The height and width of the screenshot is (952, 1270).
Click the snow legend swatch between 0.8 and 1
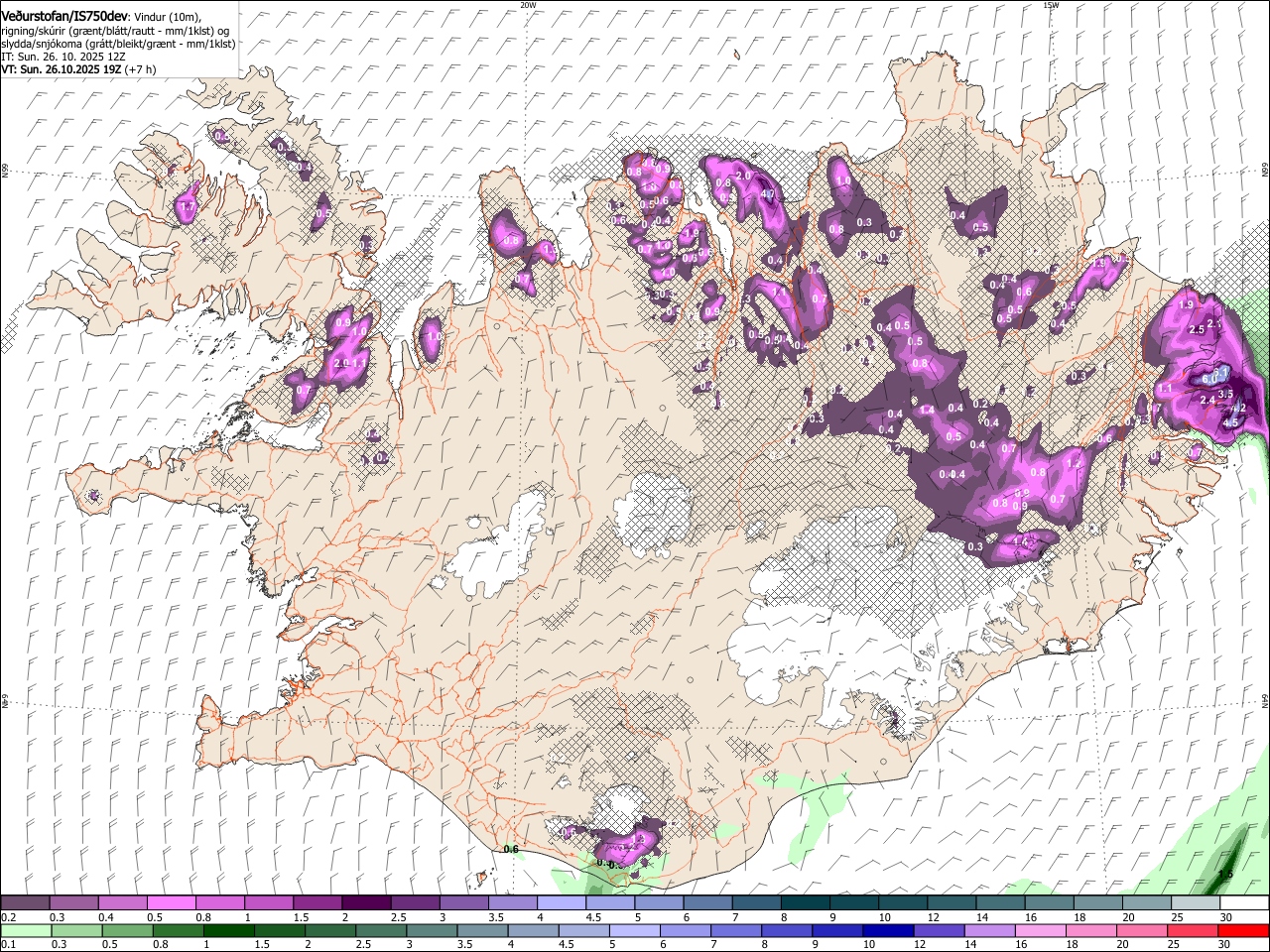[220, 903]
